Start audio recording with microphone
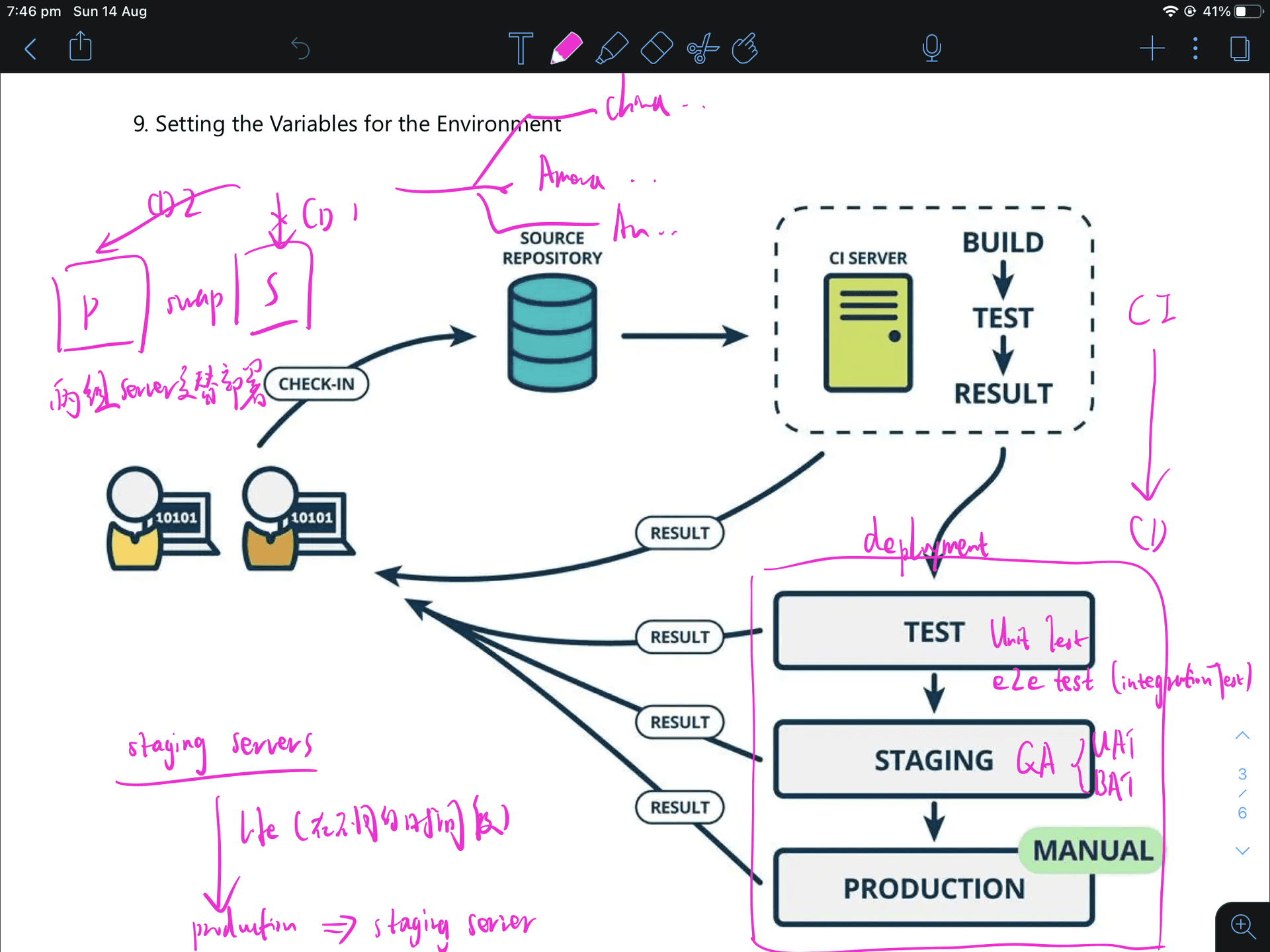 pos(931,48)
